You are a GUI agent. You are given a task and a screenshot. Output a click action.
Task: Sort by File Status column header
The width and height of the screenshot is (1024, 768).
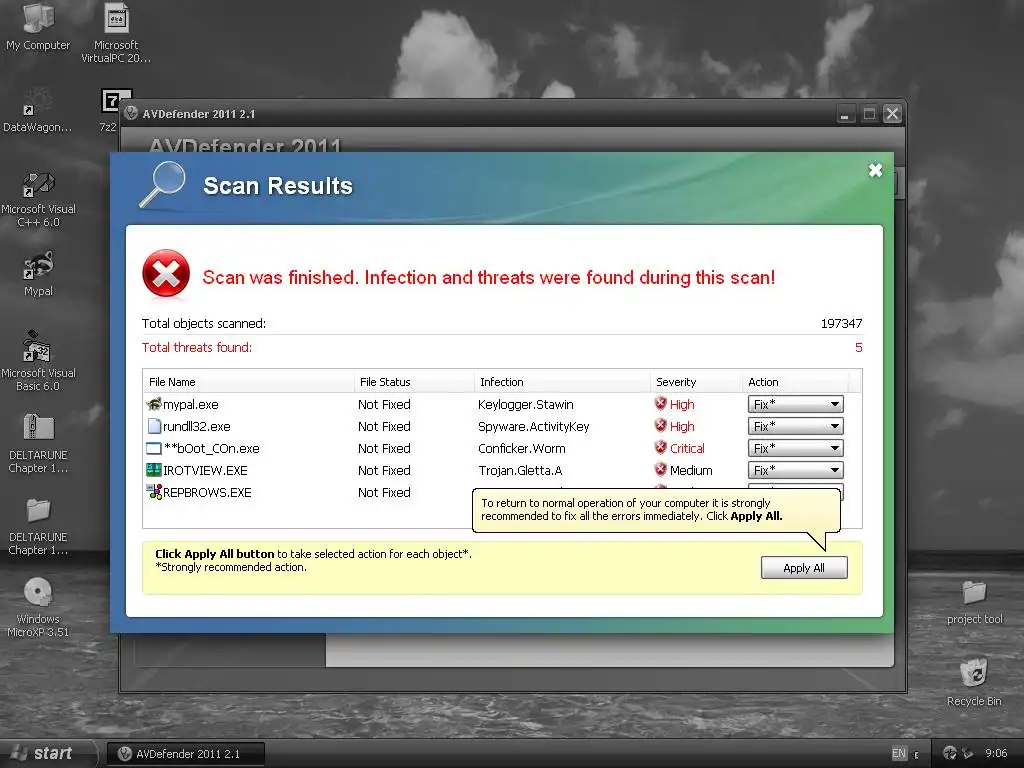click(414, 382)
